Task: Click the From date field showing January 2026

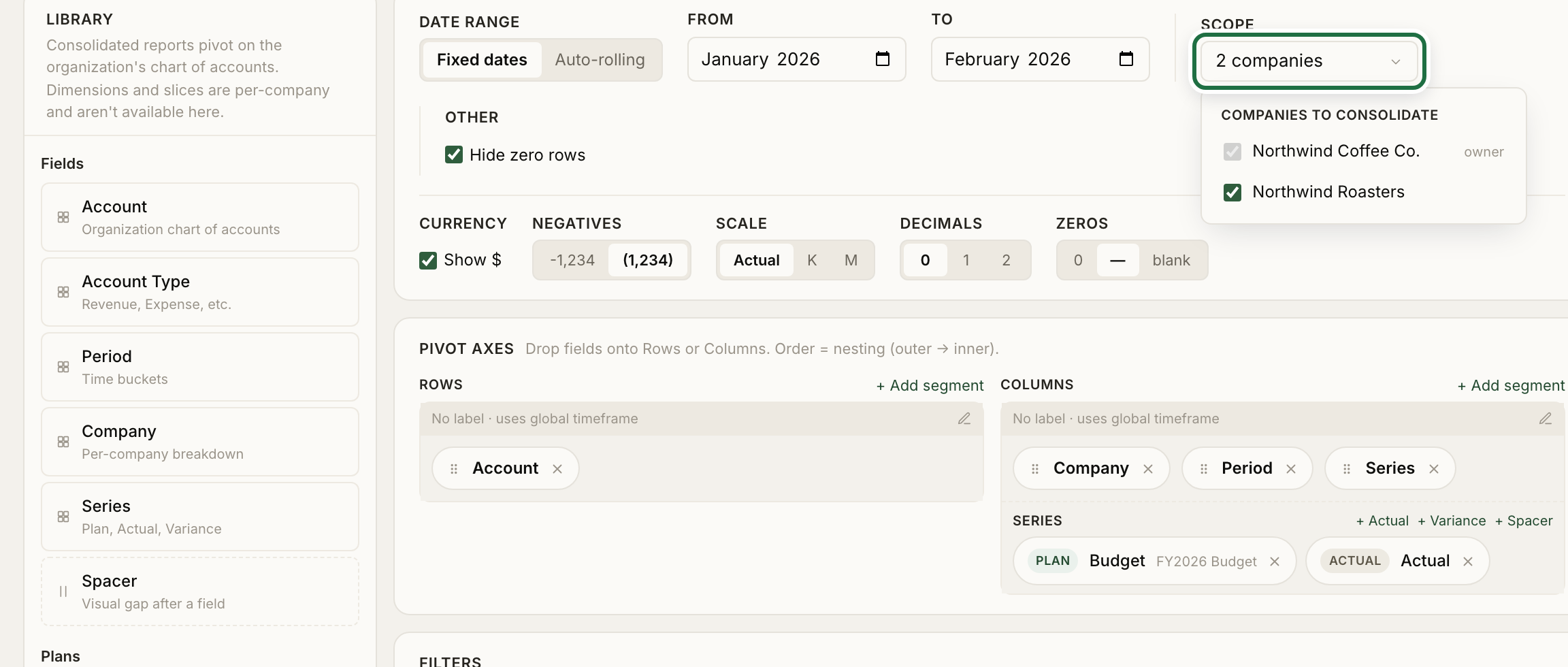Action: click(796, 59)
